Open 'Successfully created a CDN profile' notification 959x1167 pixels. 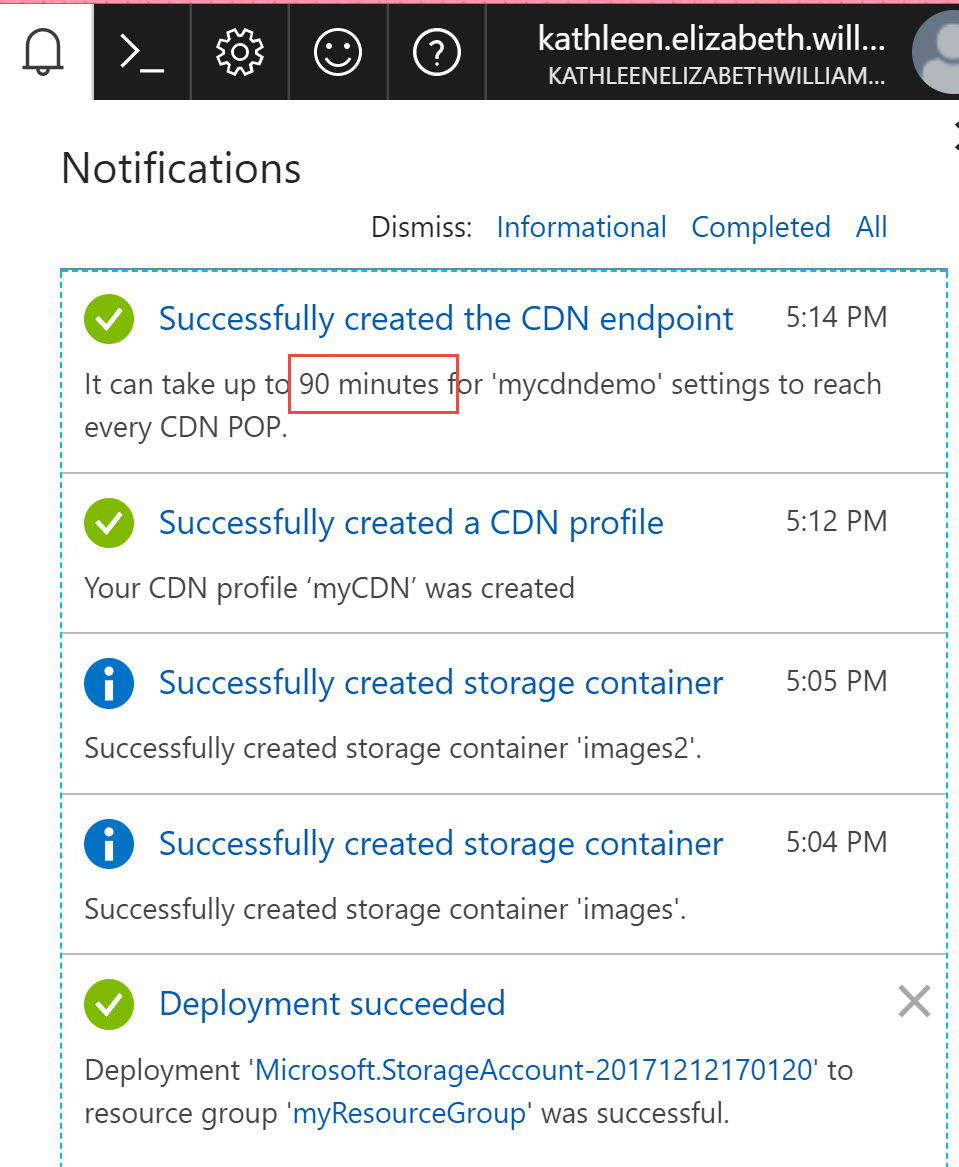pyautogui.click(x=411, y=522)
